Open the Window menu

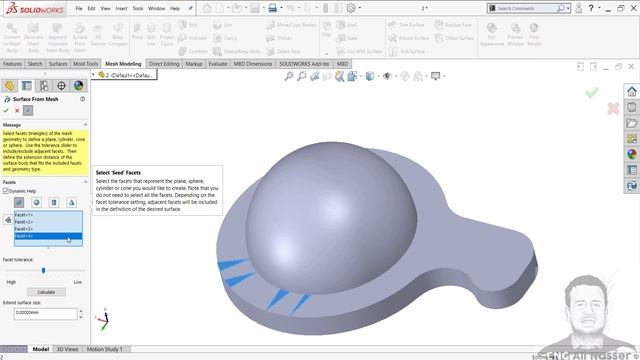pyautogui.click(x=156, y=9)
